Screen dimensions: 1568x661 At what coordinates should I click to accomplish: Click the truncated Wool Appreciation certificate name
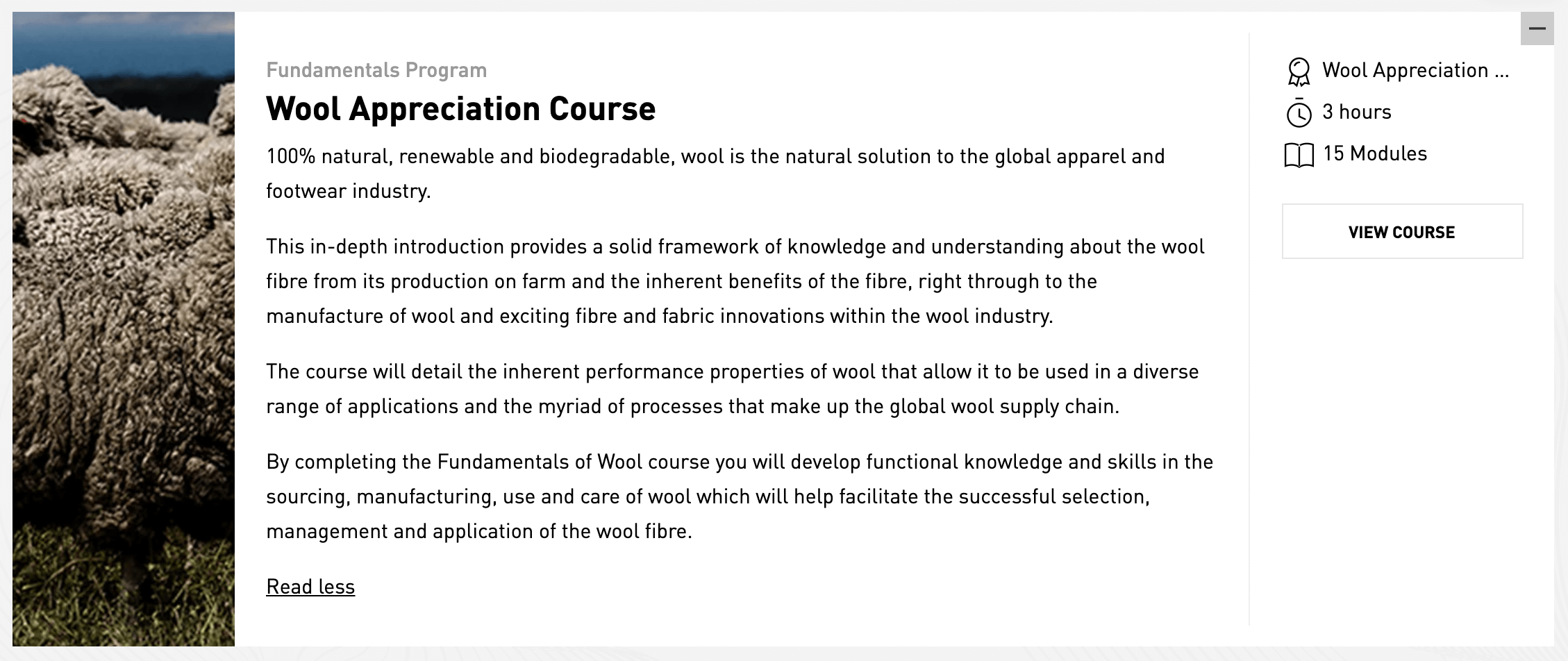pyautogui.click(x=1415, y=70)
